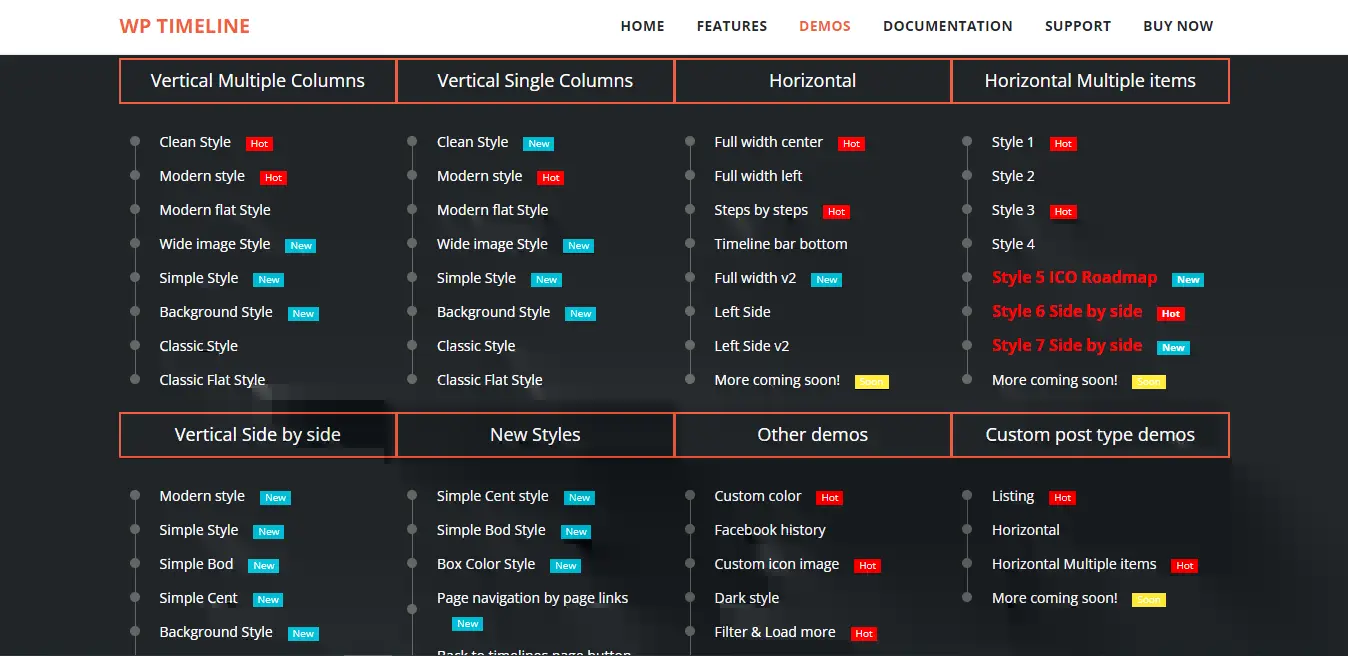Click the New badge next to Box Color Style
Image resolution: width=1348 pixels, height=656 pixels.
tap(566, 566)
